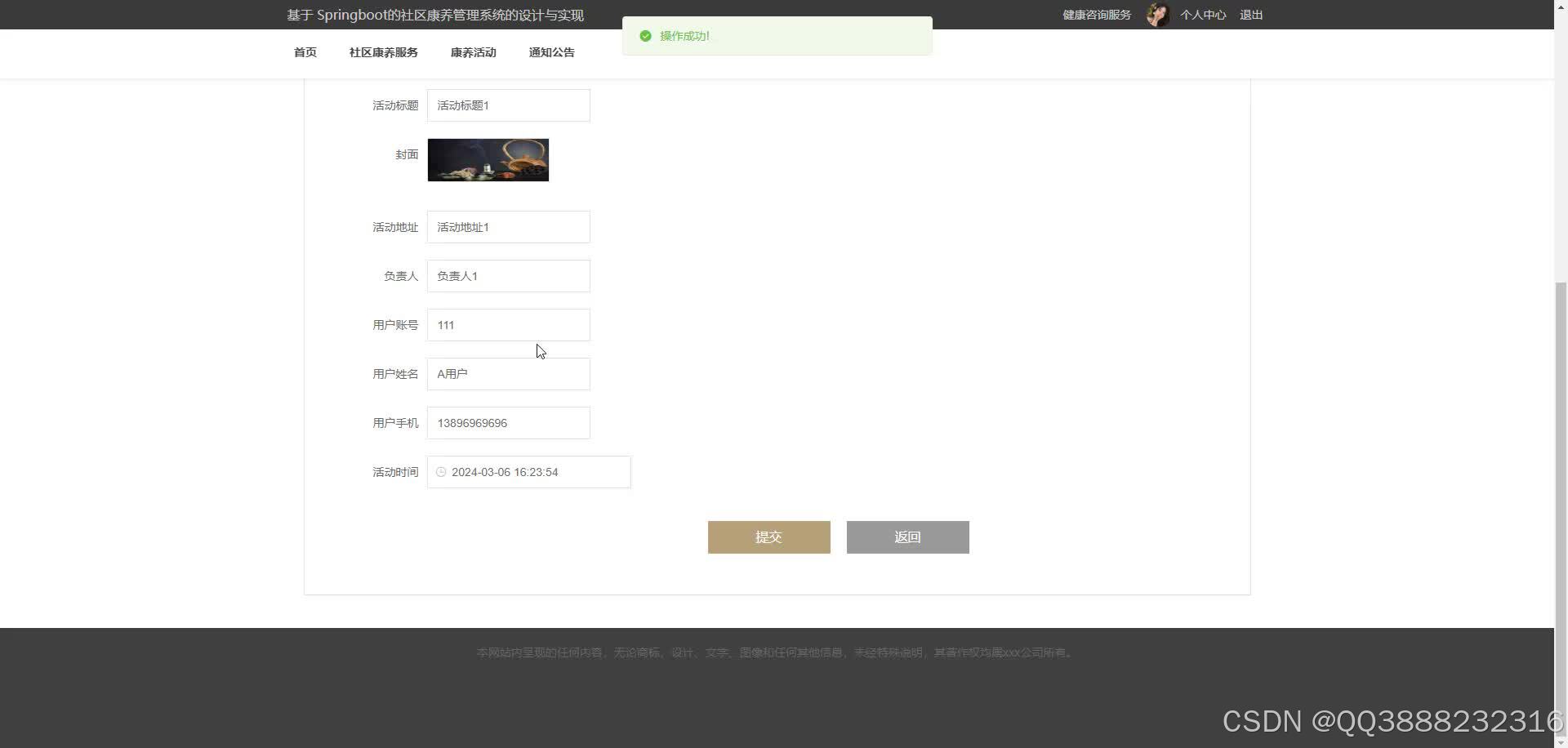Open the 活动时间 datetime picker

pyautogui.click(x=528, y=472)
